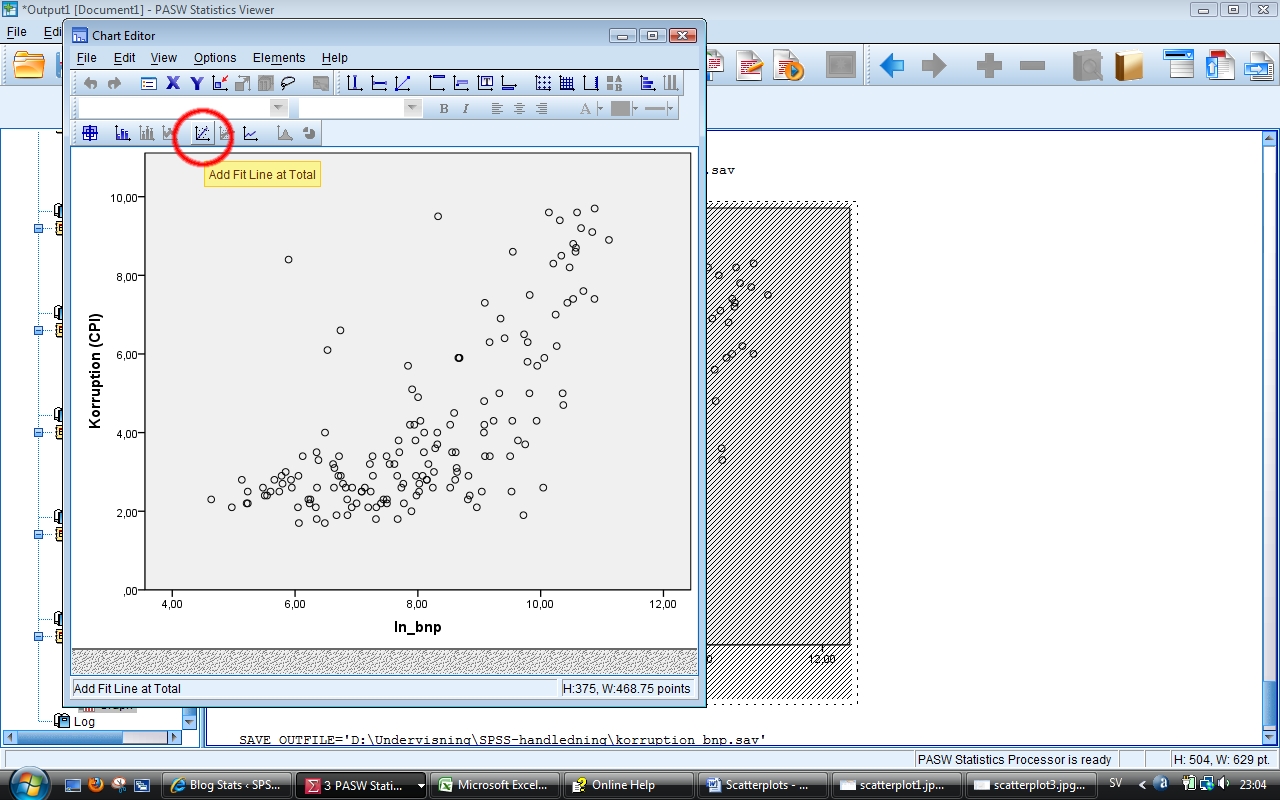Open the font size dropdown
Screen dimensions: 1280x800
click(412, 106)
